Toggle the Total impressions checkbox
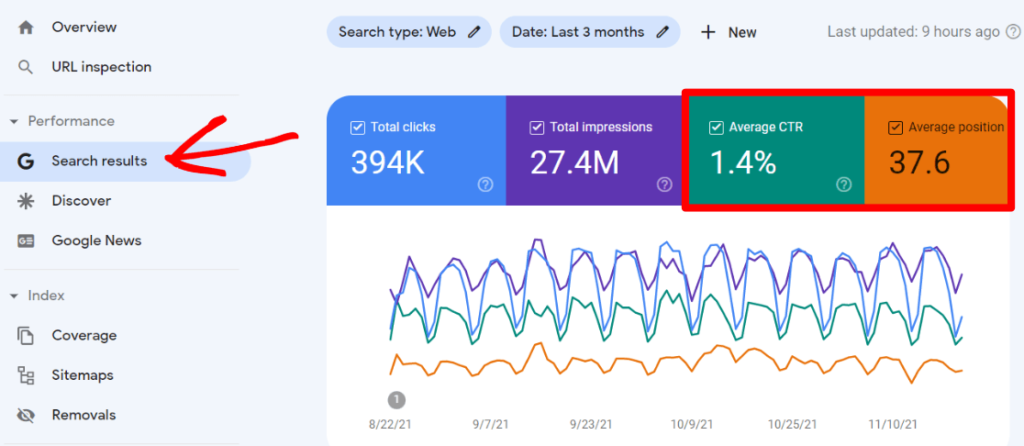The image size is (1024, 446). tap(537, 128)
